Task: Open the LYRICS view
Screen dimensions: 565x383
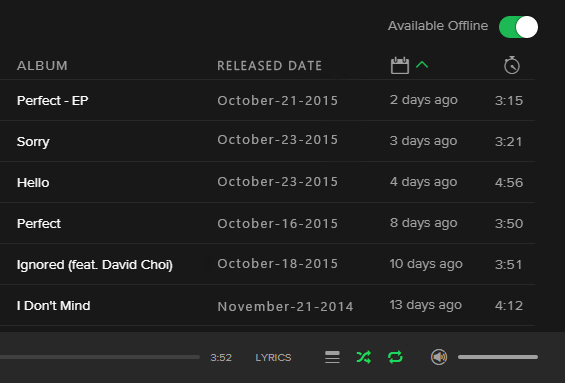Action: pyautogui.click(x=273, y=357)
